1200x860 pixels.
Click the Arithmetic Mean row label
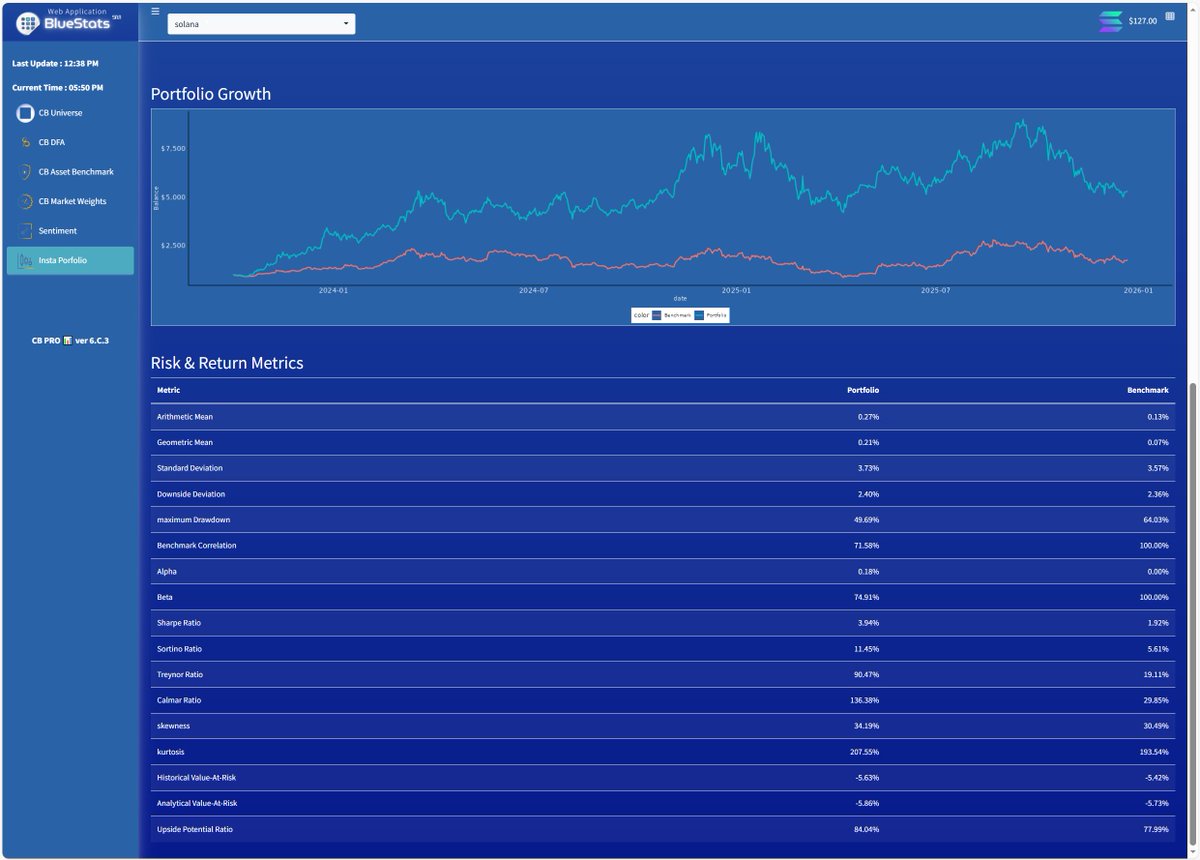[185, 416]
